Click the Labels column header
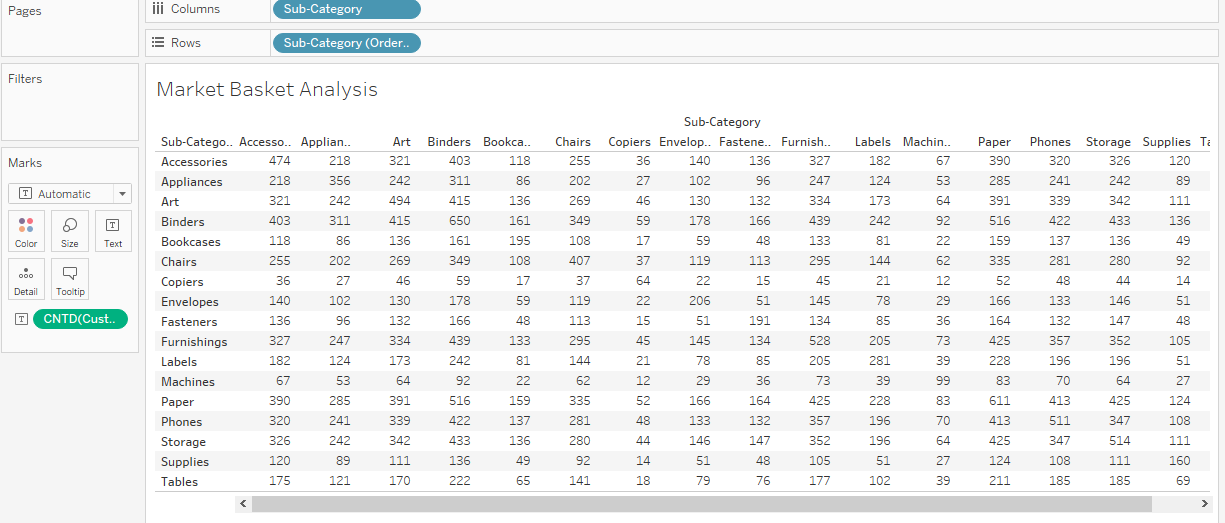The height and width of the screenshot is (523, 1225). pos(873,142)
